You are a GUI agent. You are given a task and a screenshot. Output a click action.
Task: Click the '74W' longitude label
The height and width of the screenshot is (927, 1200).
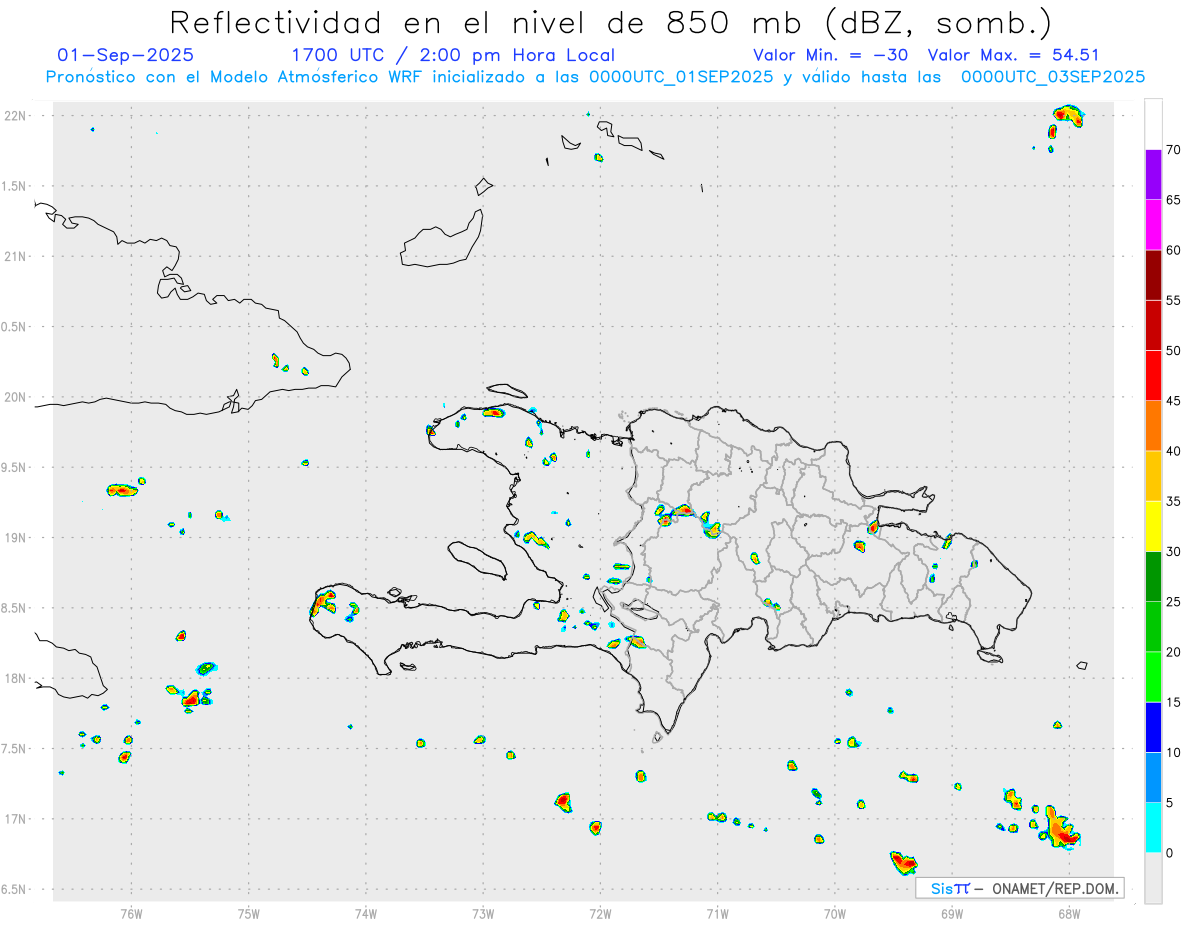(366, 913)
